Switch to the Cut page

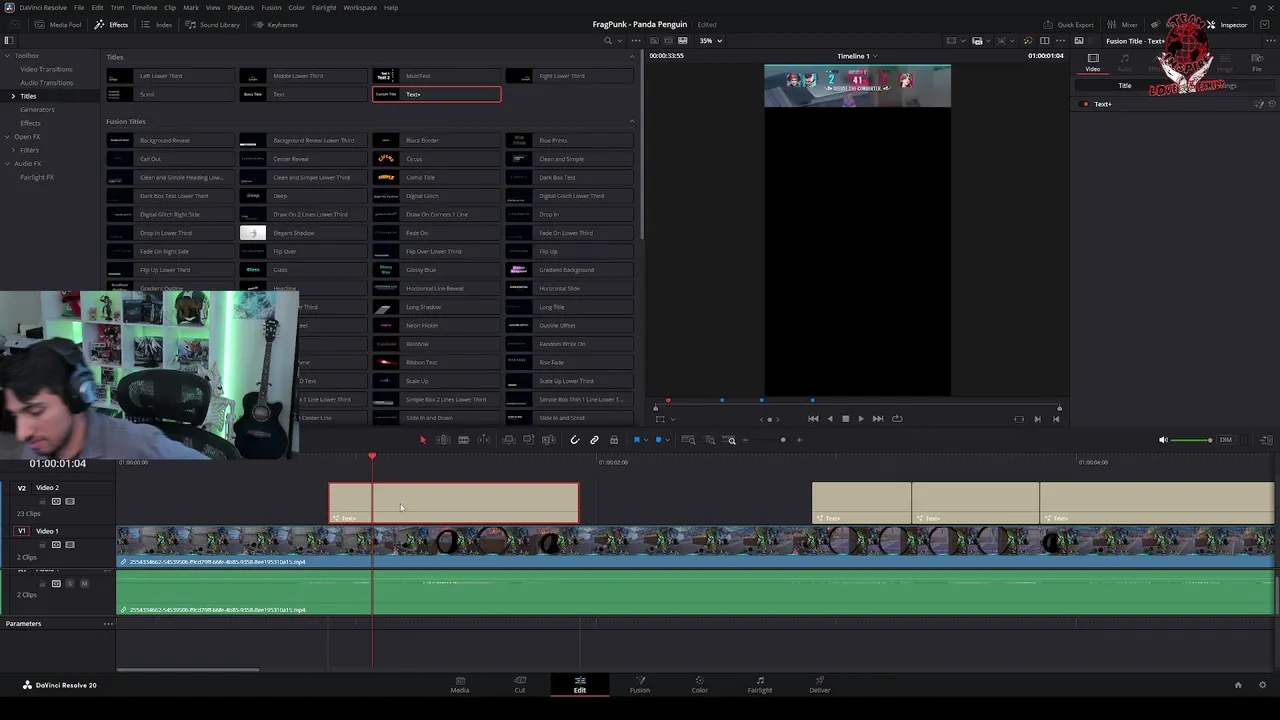coord(520,684)
